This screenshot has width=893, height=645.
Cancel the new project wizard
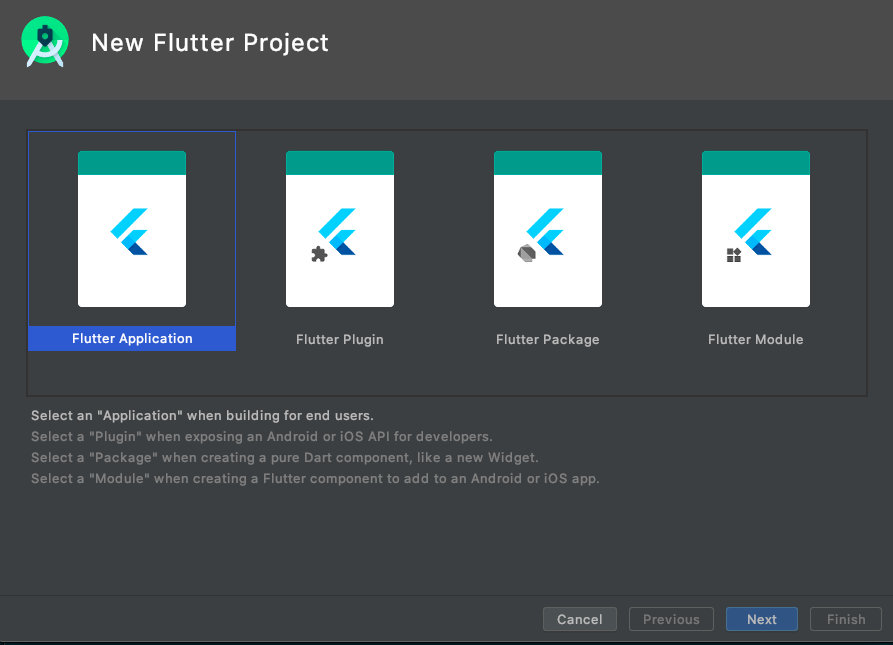tap(580, 619)
